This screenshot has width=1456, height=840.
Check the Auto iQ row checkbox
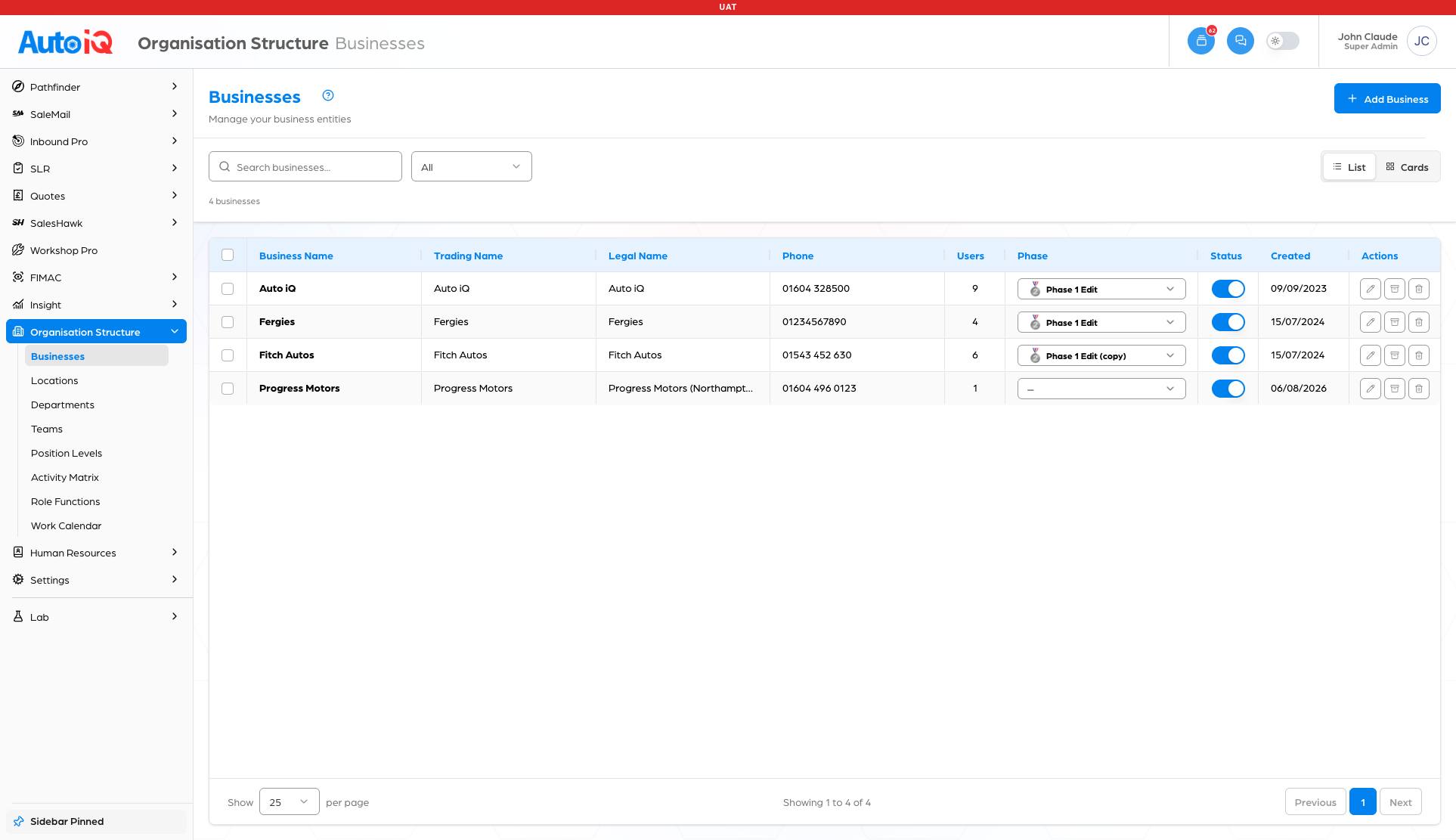click(228, 289)
